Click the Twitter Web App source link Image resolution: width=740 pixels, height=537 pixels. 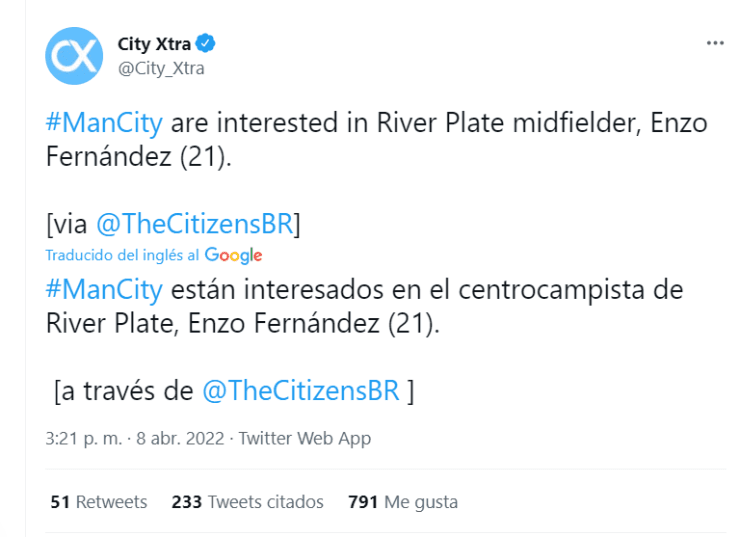click(304, 438)
